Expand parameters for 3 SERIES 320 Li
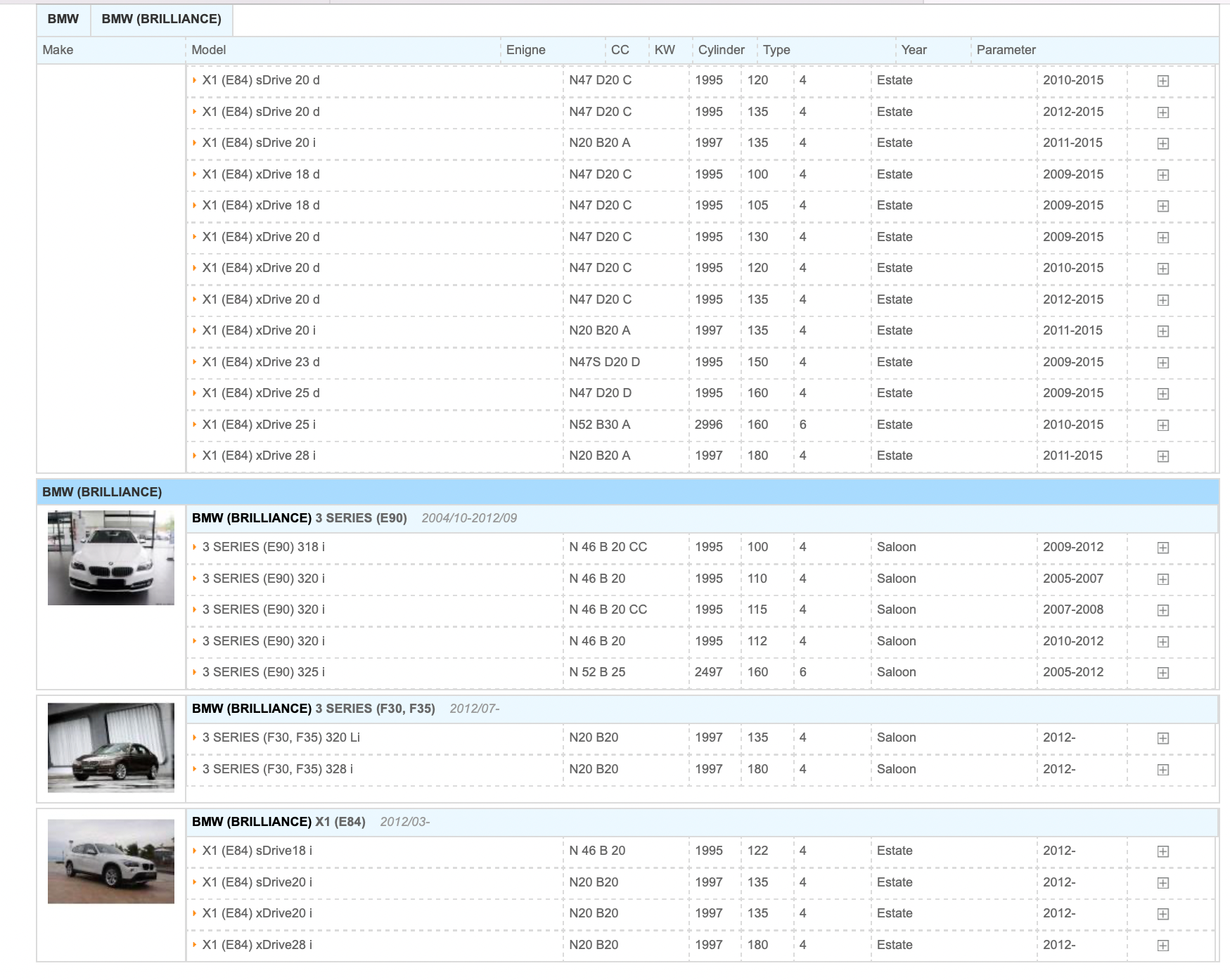 tap(1162, 738)
